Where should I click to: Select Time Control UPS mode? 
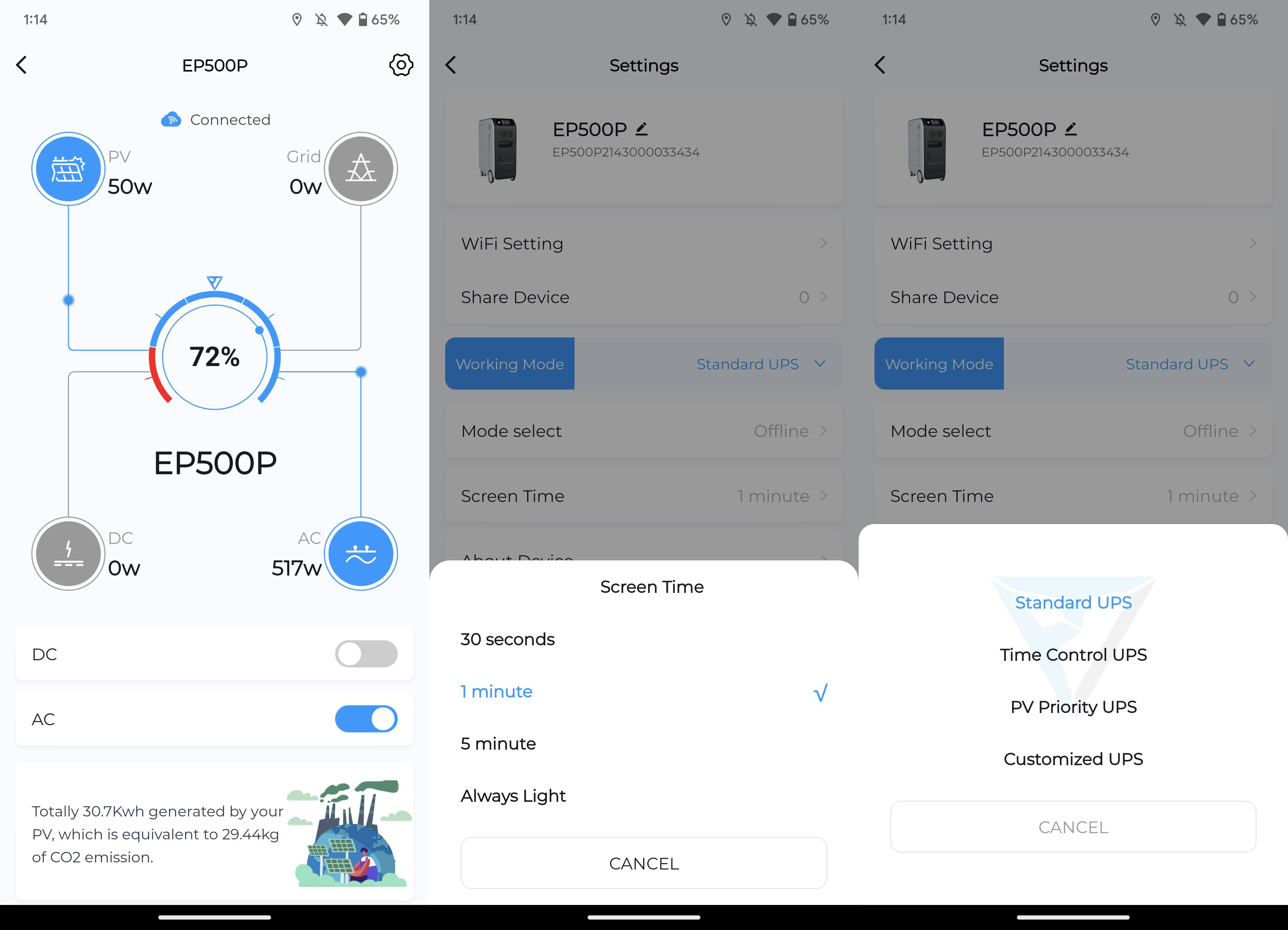pyautogui.click(x=1073, y=654)
